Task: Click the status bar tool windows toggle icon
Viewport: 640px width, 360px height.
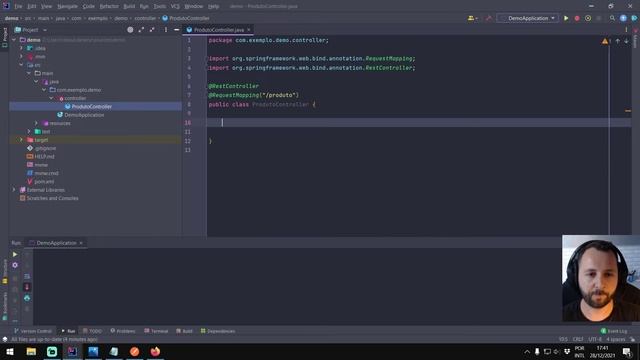Action: point(4,339)
